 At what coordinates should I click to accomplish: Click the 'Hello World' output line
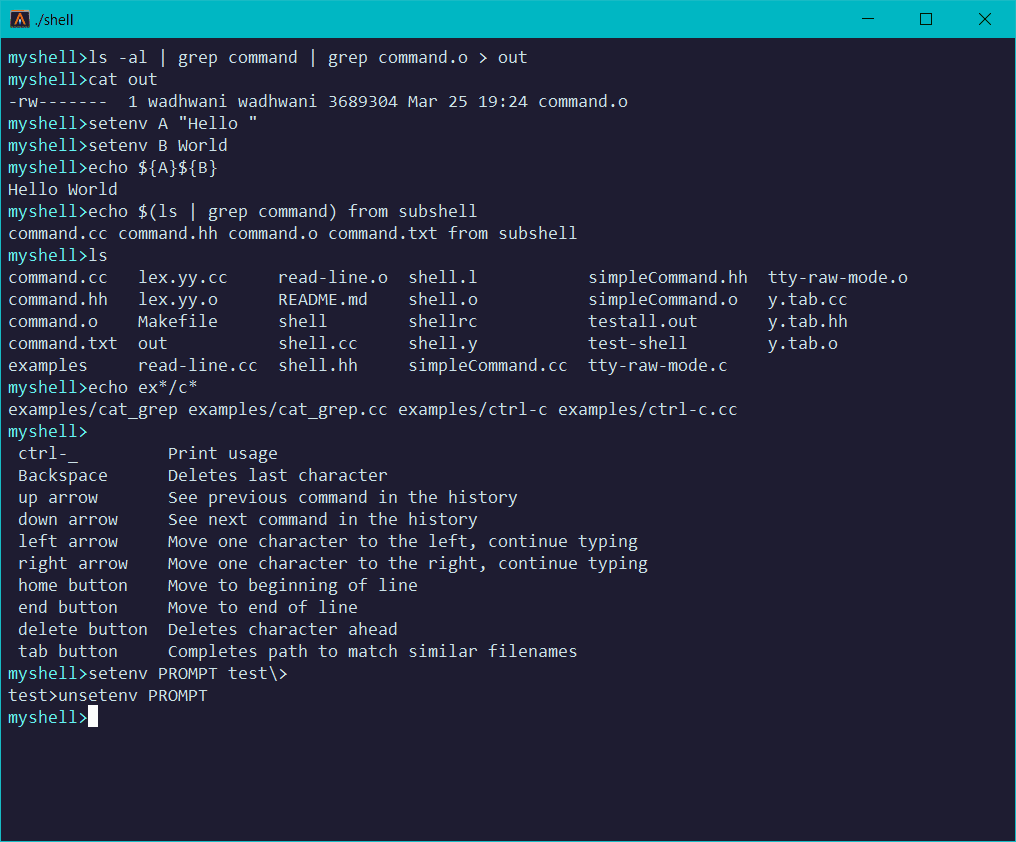click(x=62, y=189)
